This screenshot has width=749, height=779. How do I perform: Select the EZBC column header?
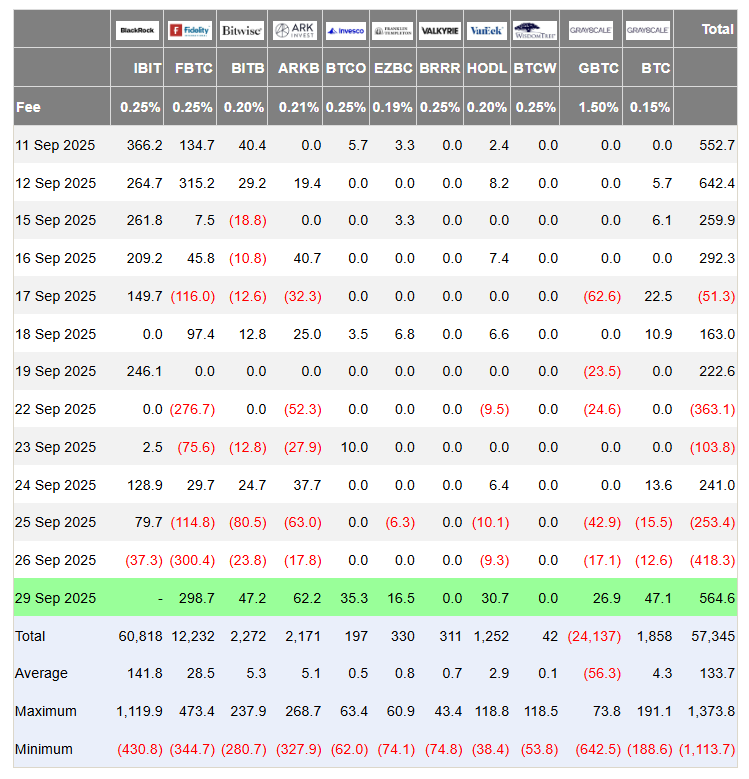tap(393, 68)
